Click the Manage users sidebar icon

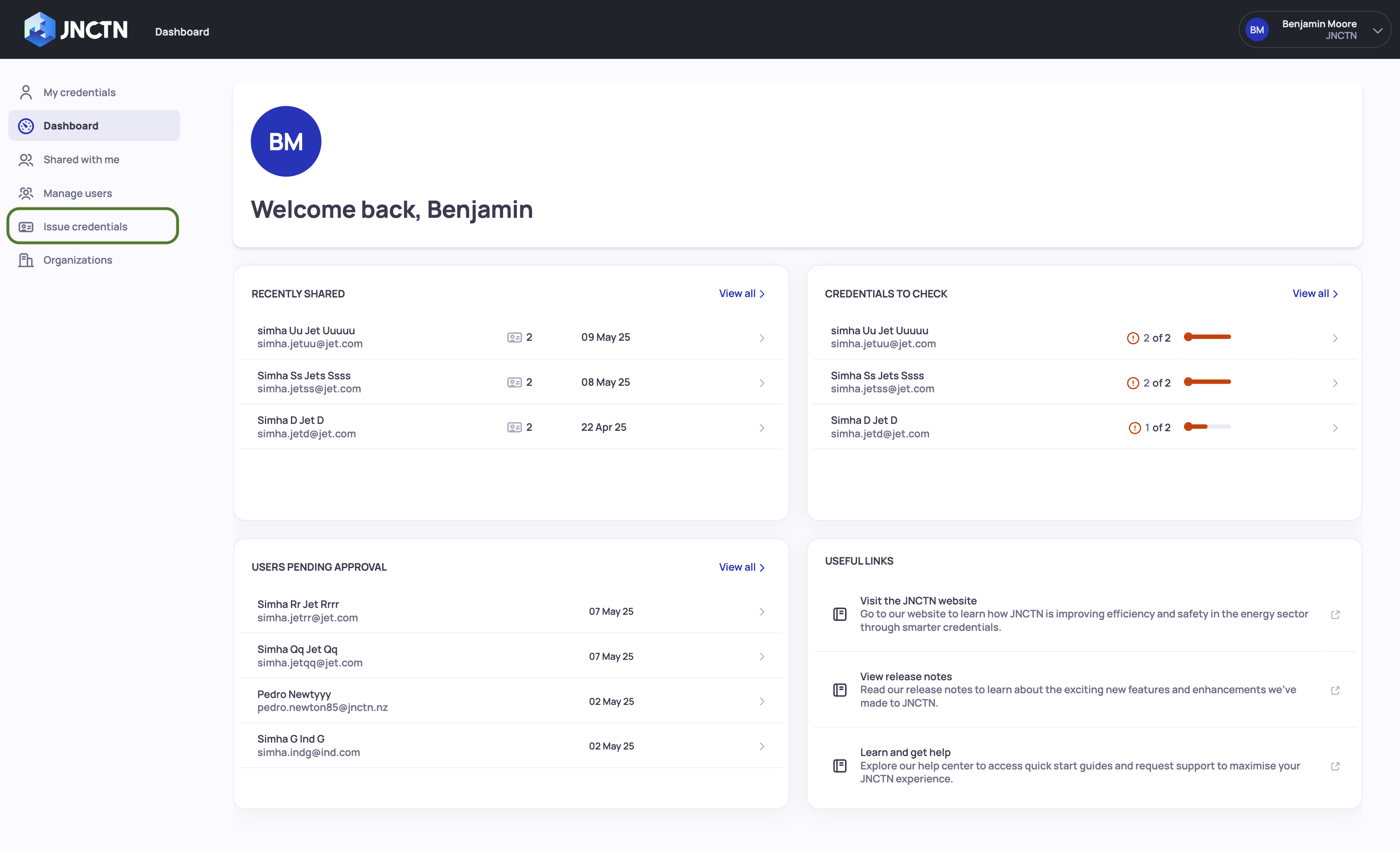click(x=26, y=193)
